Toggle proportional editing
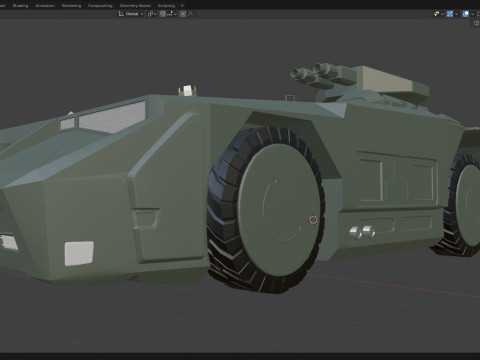This screenshot has width=480, height=360. pos(183,14)
